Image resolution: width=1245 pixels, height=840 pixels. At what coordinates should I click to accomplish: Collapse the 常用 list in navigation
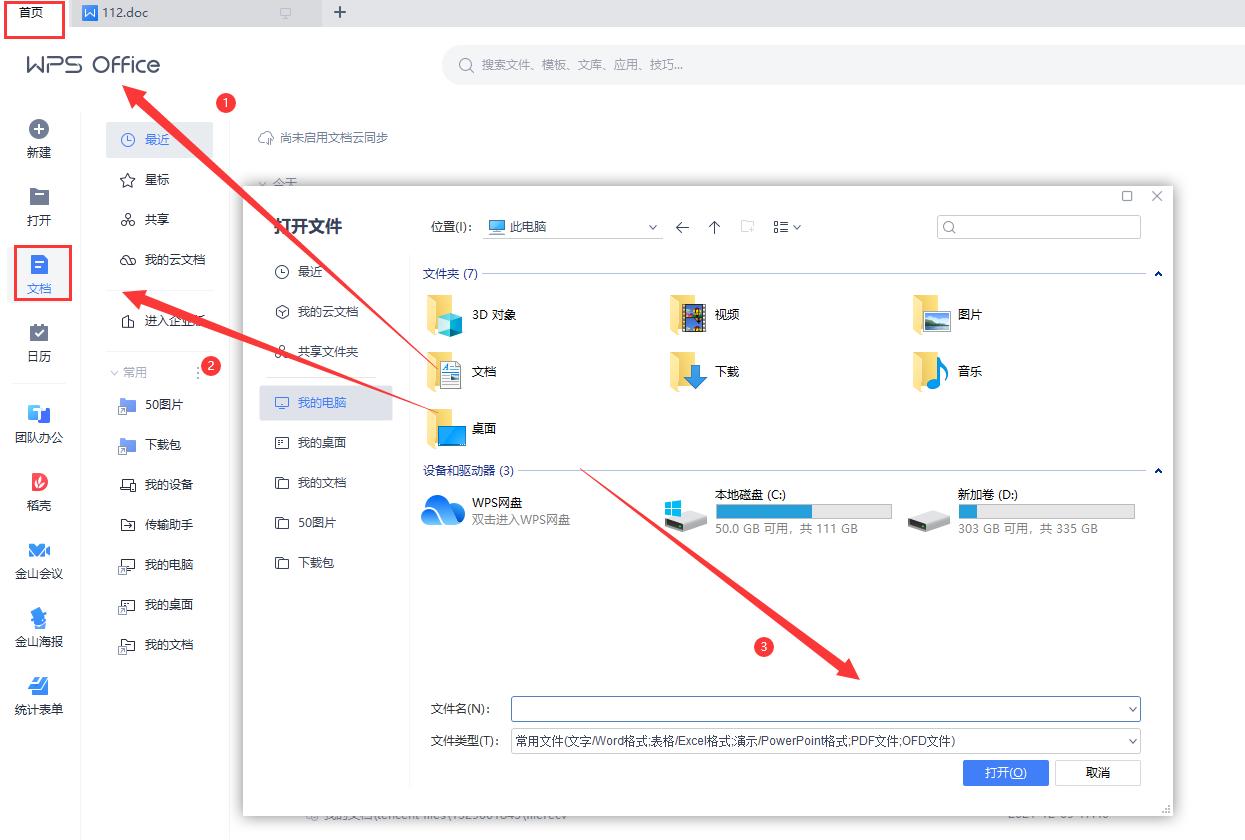[114, 372]
